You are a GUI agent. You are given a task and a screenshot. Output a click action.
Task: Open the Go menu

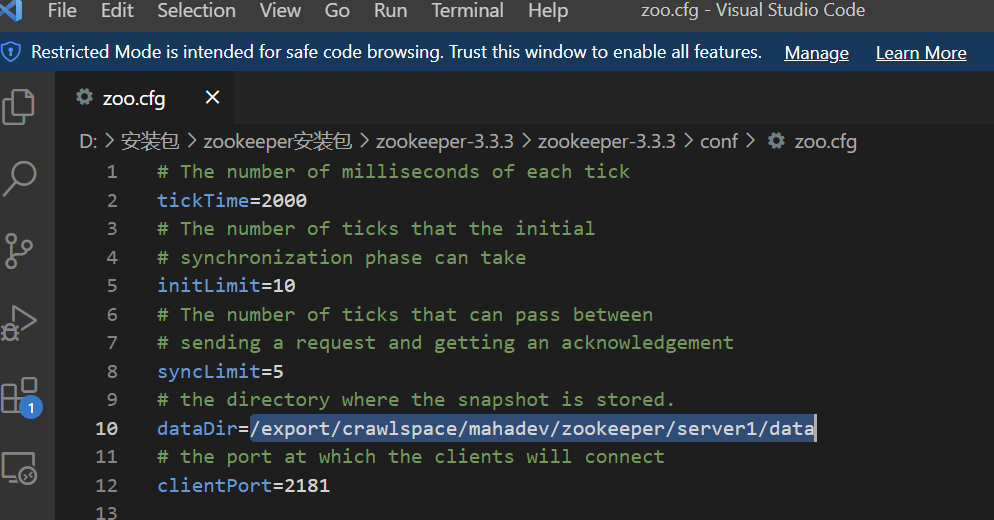337,10
